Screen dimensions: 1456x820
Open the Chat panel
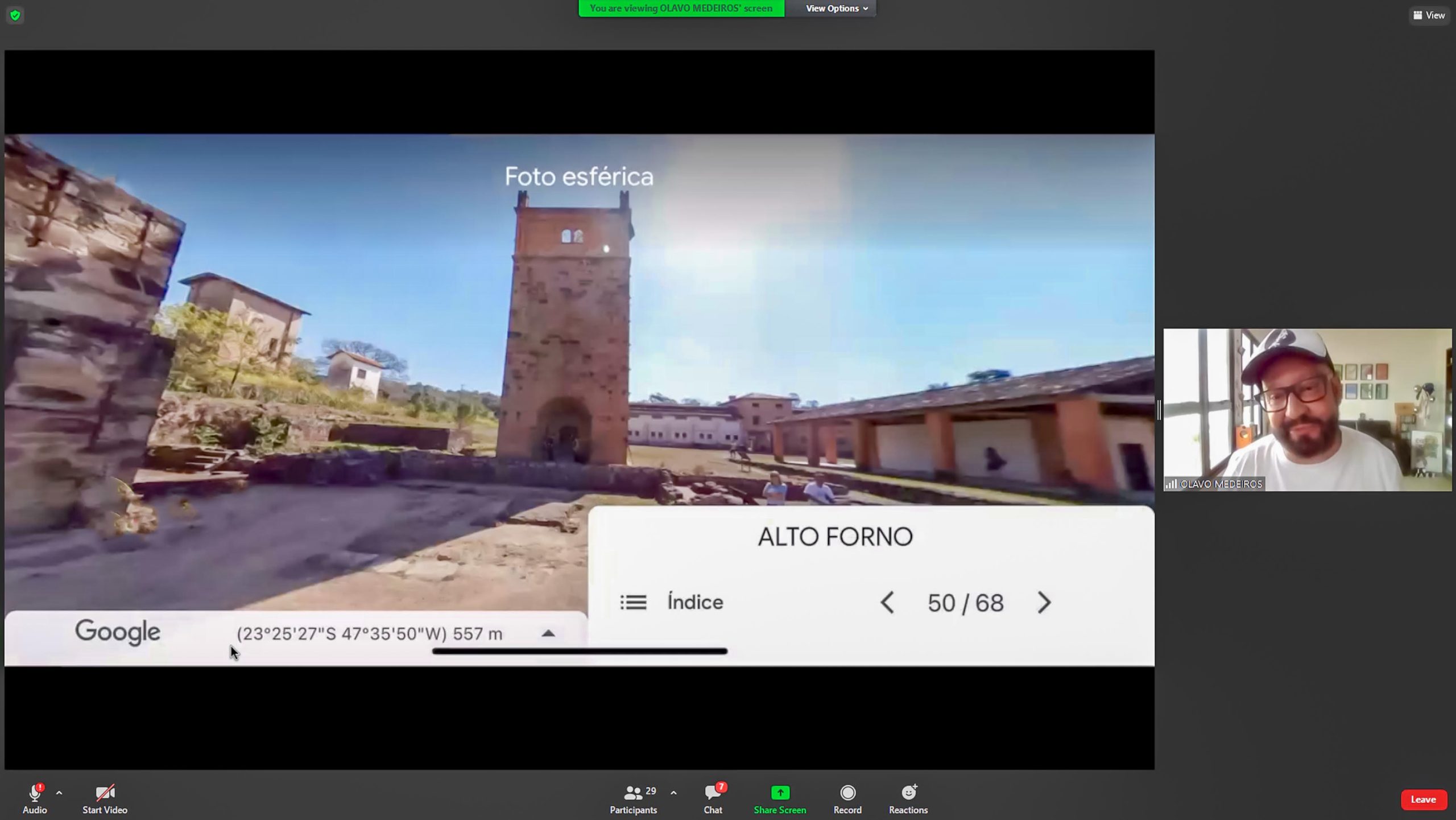pyautogui.click(x=712, y=793)
